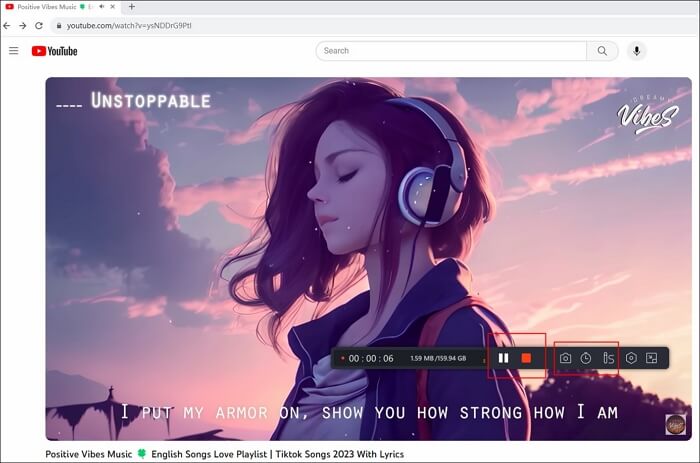This screenshot has width=700, height=463.
Task: Mute the tab using the speaker icon
Action: [102, 7]
